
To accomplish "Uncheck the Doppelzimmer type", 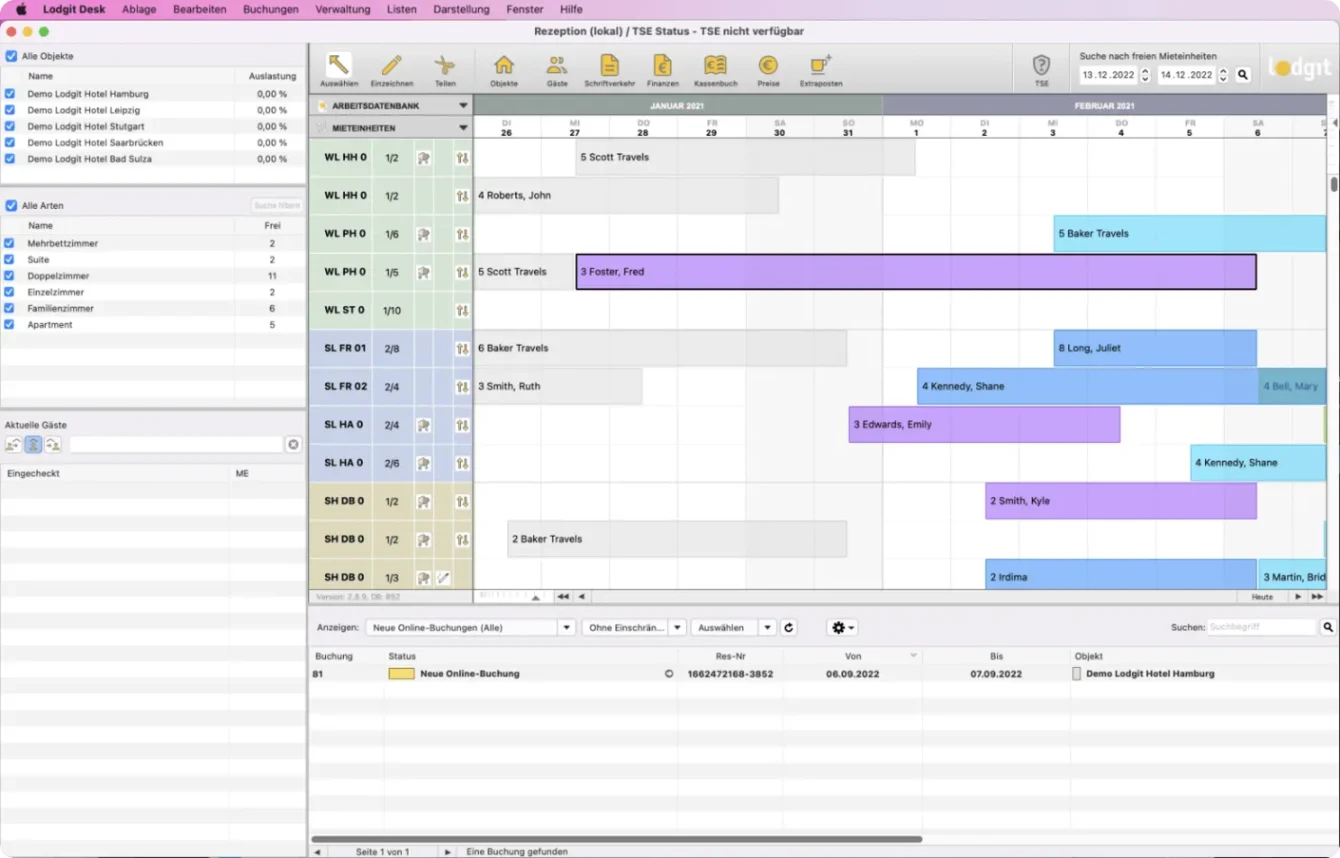I will 9,276.
